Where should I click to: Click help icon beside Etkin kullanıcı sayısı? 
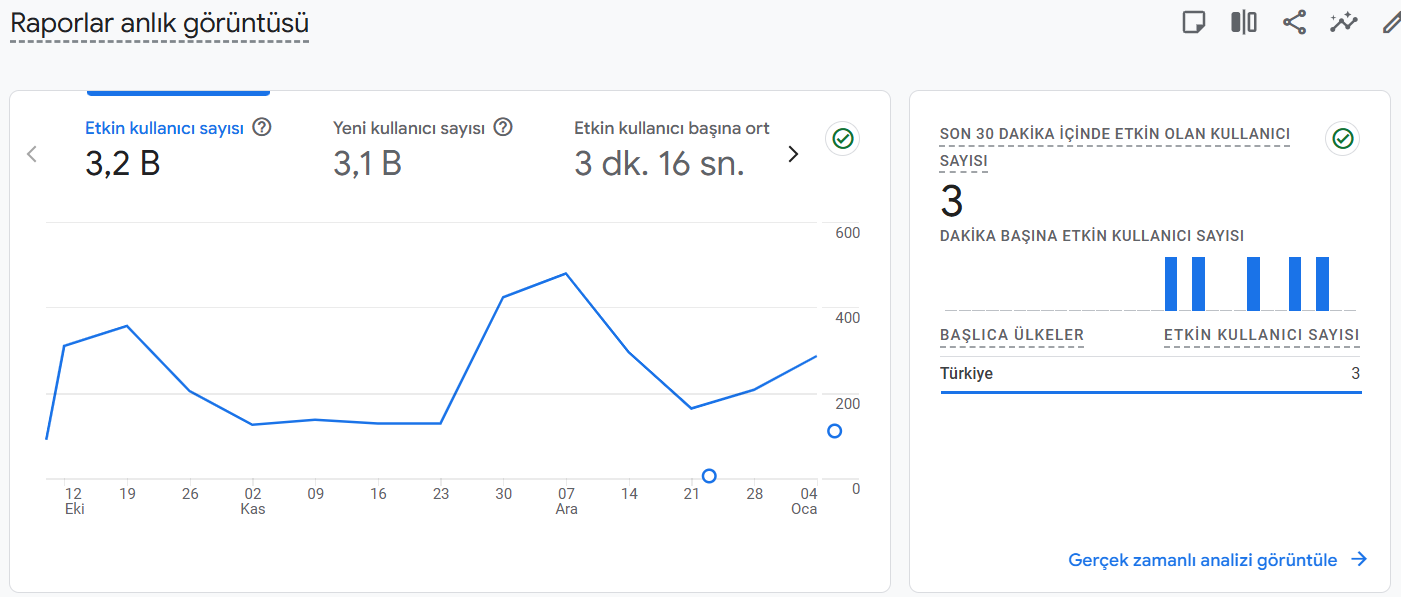pos(262,127)
